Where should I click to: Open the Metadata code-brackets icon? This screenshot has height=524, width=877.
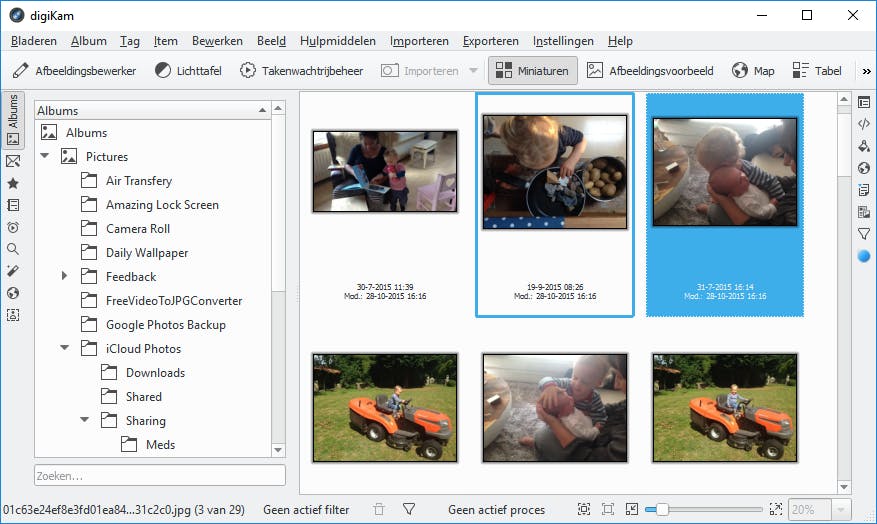click(x=864, y=124)
